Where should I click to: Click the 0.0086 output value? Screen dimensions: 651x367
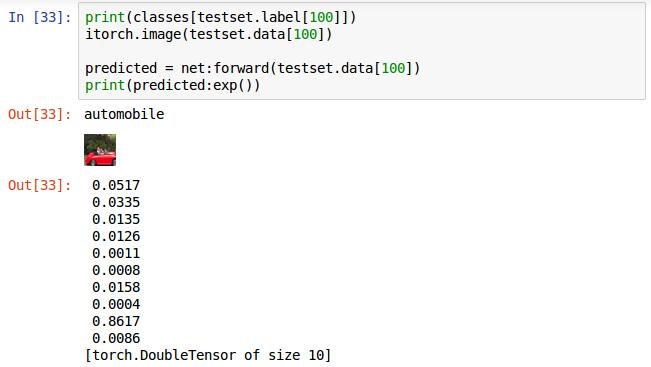pos(116,338)
